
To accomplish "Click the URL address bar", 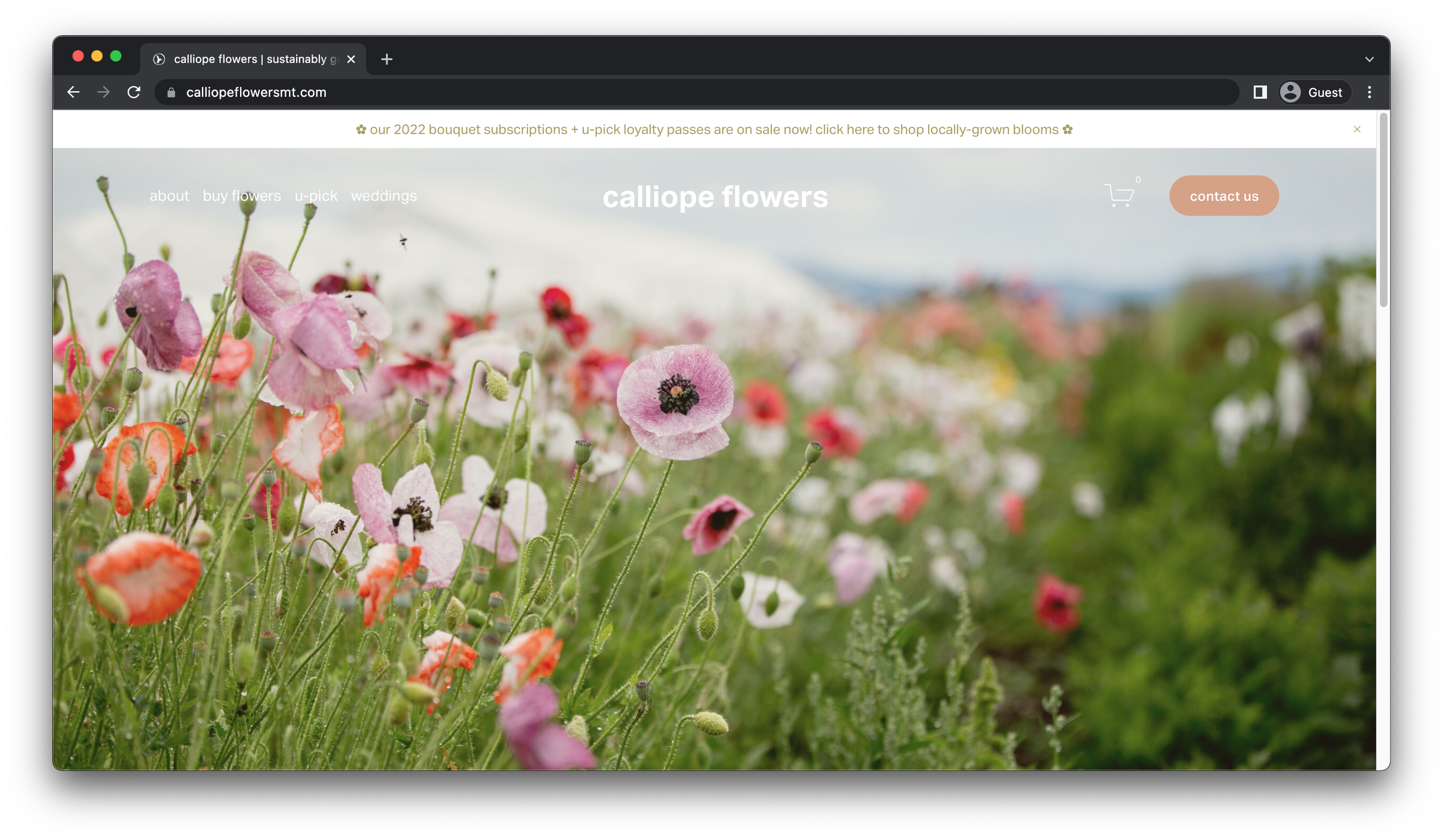I will pyautogui.click(x=693, y=92).
